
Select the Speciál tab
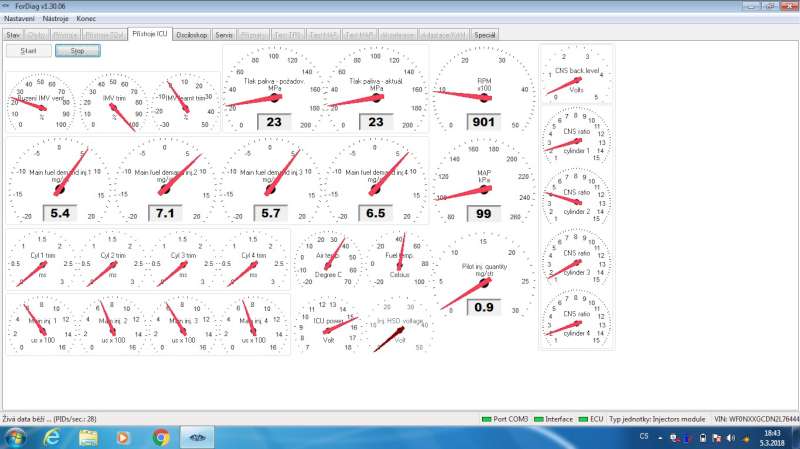[x=485, y=34]
